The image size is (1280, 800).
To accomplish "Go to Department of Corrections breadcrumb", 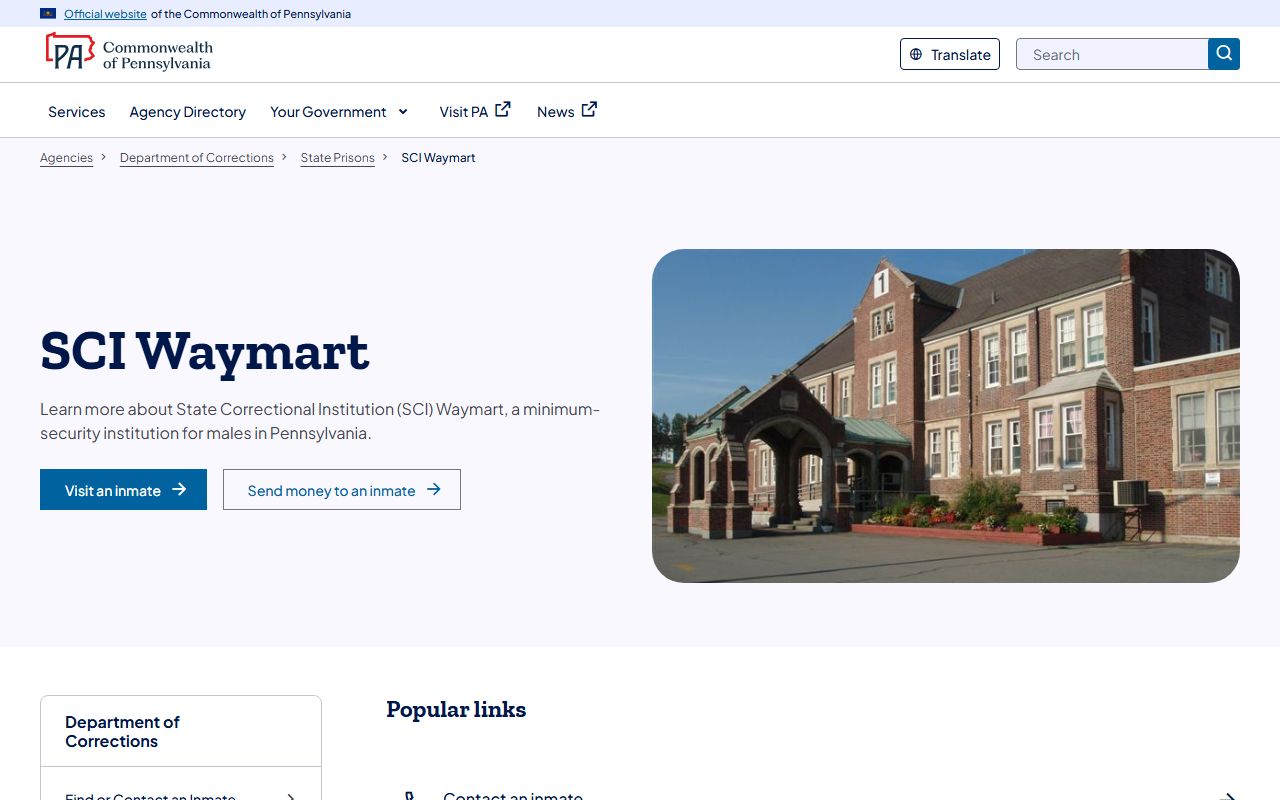I will coord(197,158).
